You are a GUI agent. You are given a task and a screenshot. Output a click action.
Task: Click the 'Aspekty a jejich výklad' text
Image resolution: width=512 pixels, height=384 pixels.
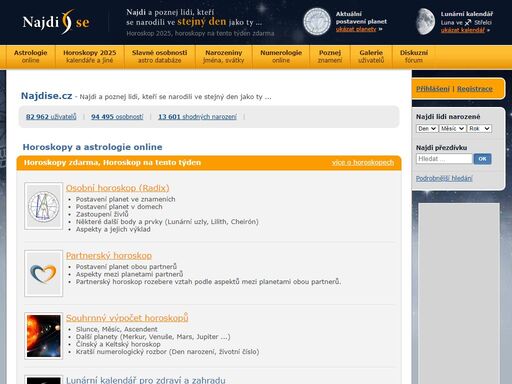[113, 229]
